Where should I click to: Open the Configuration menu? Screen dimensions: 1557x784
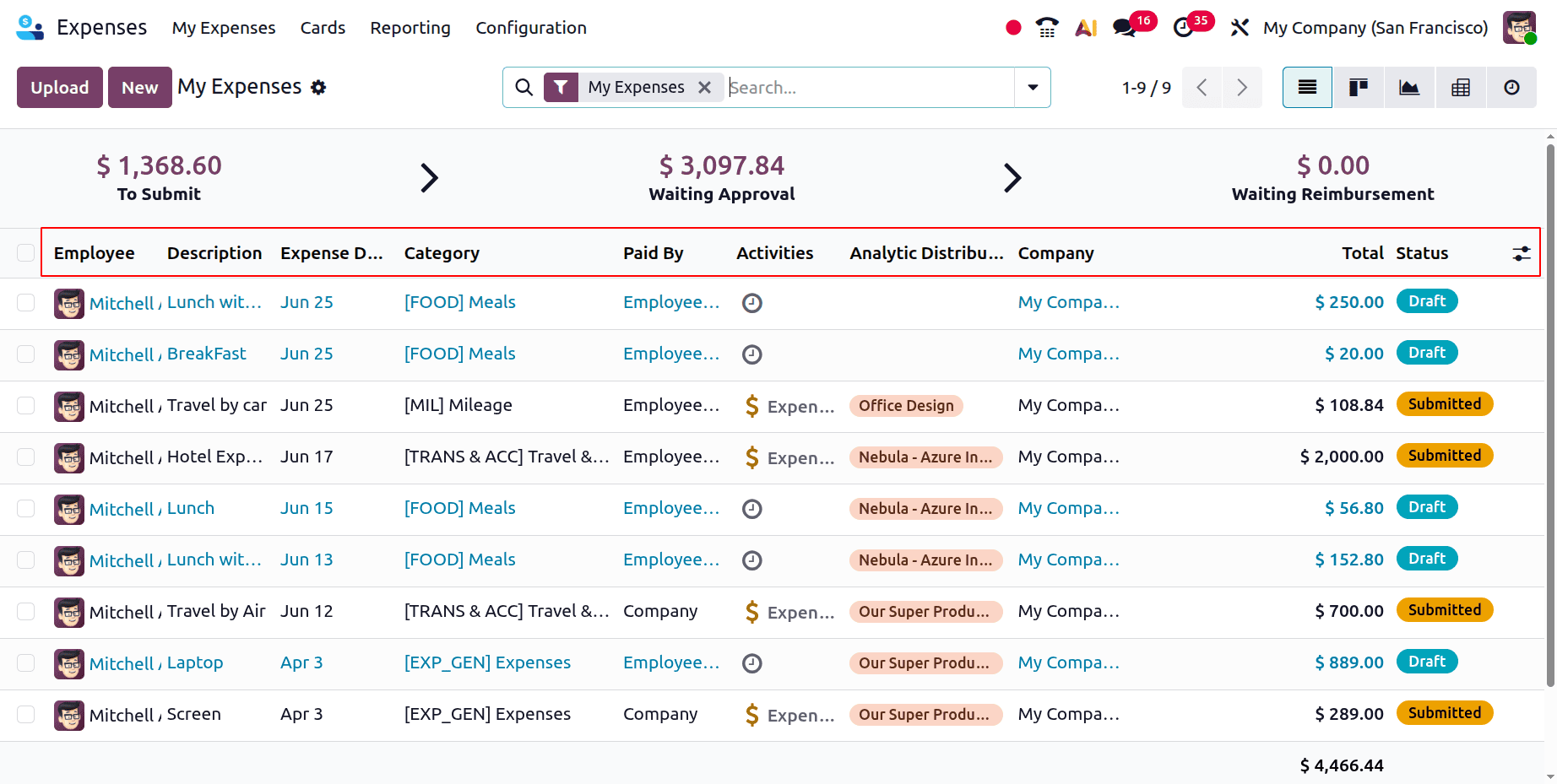531,28
